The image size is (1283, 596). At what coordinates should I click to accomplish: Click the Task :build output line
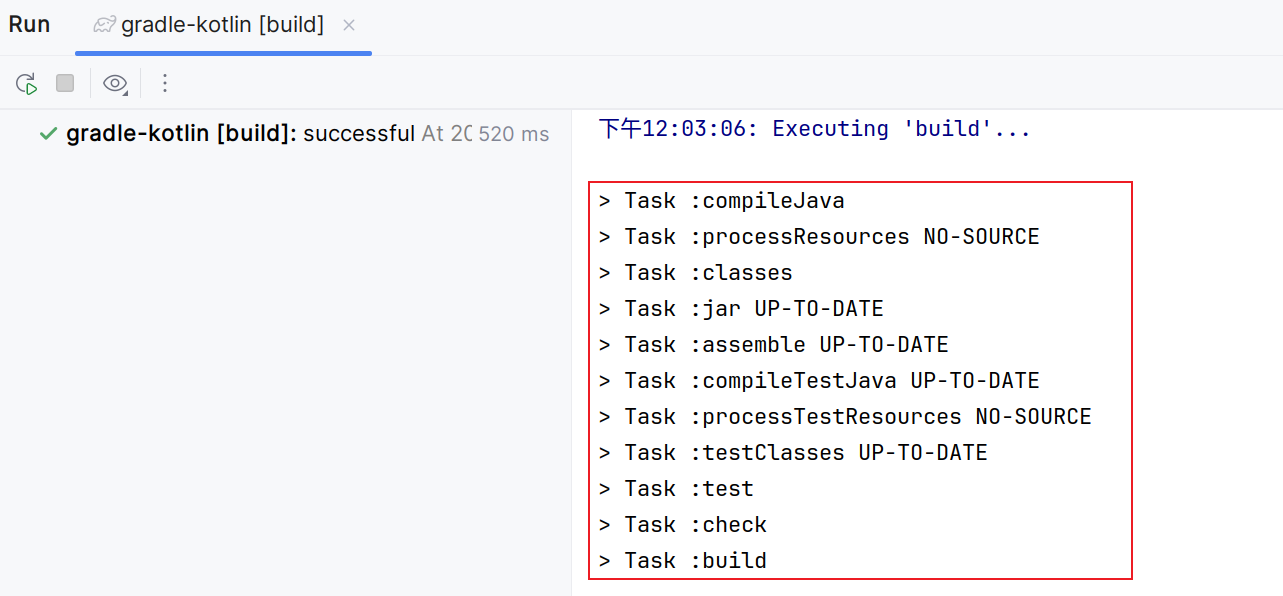pos(682,561)
